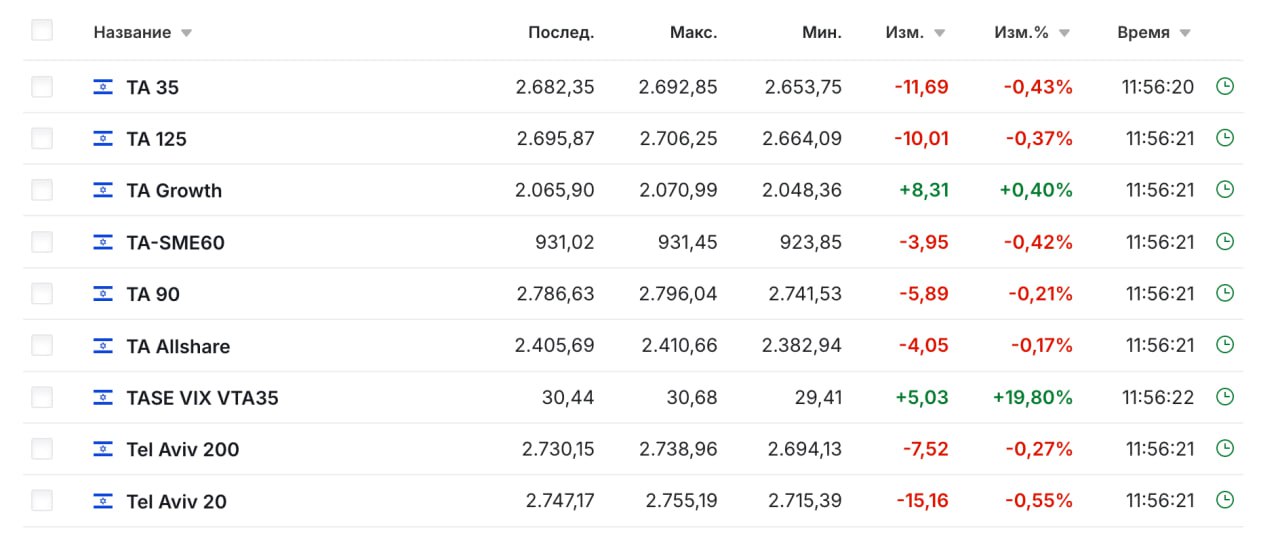Viewport: 1280px width, 541px height.
Task: Click the clock icon in Tel Aviv 20 row
Action: coord(1224,501)
